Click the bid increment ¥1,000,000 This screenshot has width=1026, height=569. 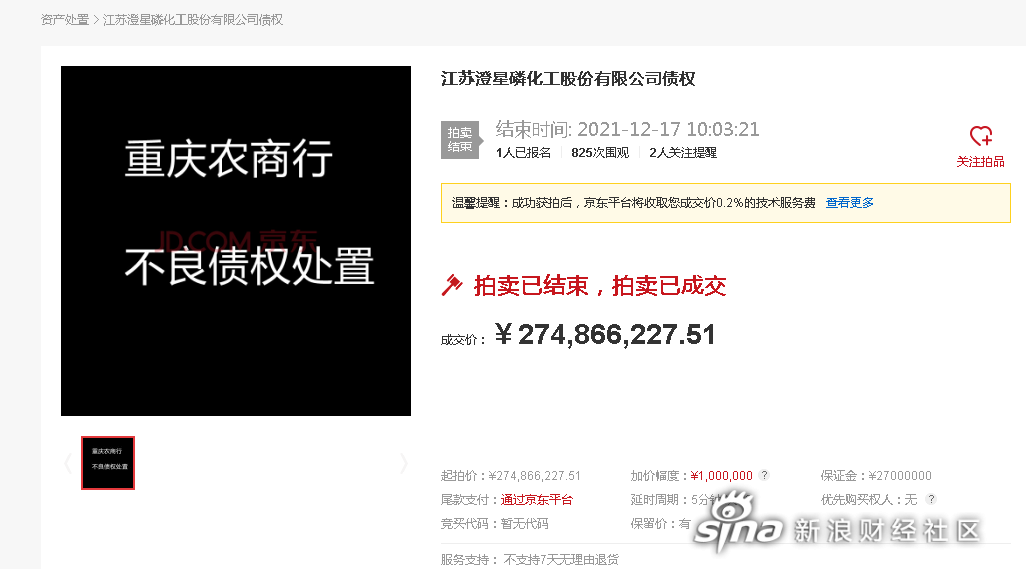pos(722,475)
